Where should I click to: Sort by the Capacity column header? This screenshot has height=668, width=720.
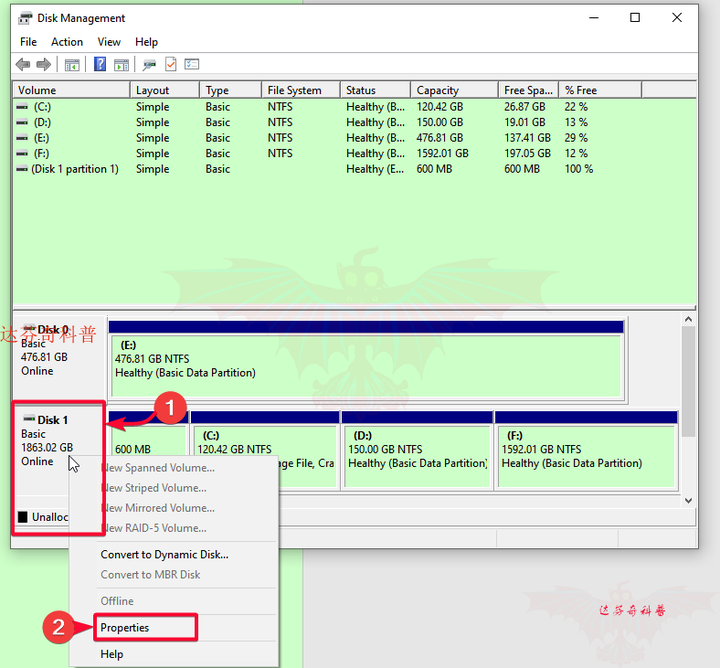[454, 90]
